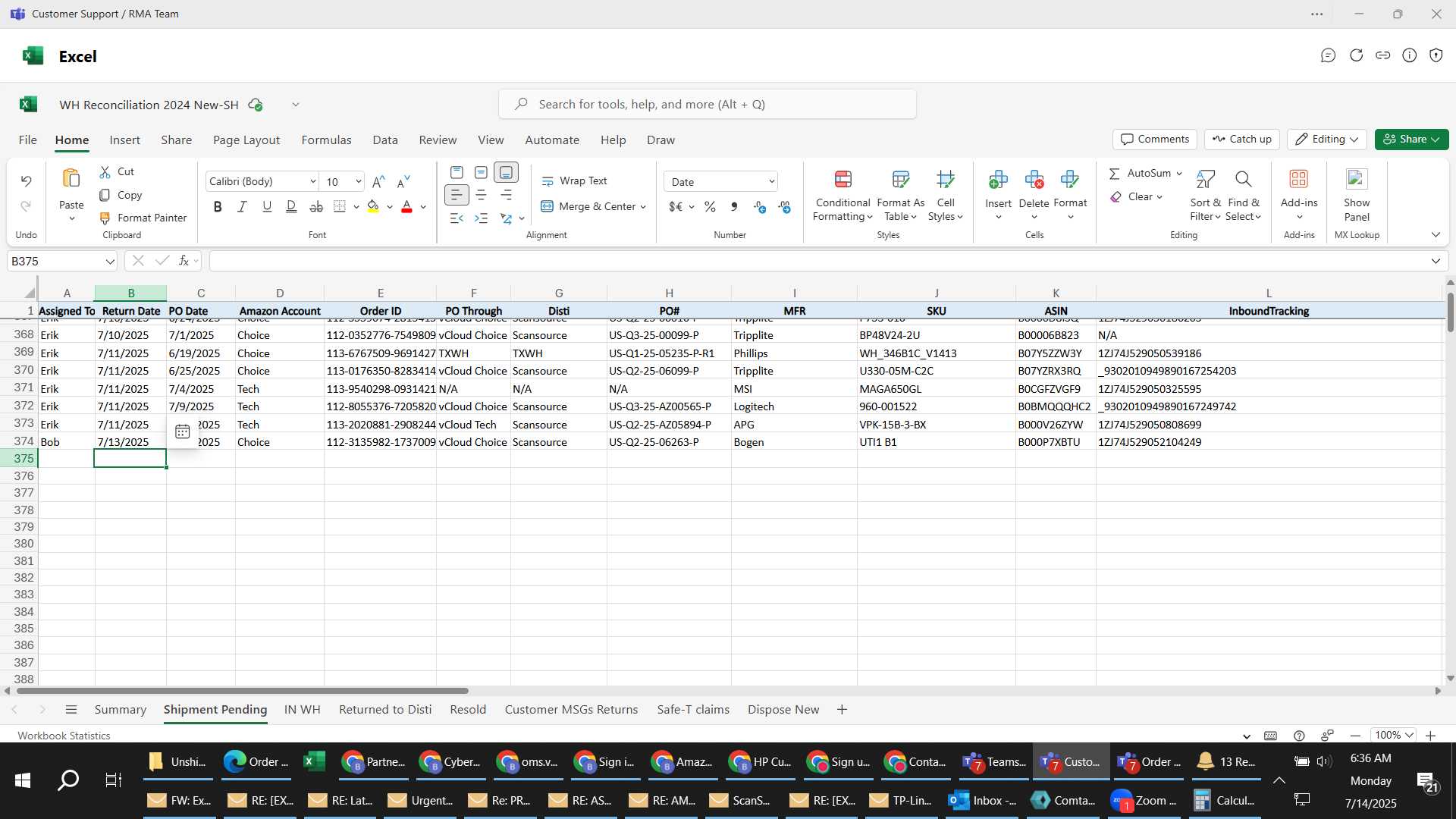The image size is (1456, 819).
Task: Click the horizontal scrollbar thumb
Action: (x=243, y=692)
